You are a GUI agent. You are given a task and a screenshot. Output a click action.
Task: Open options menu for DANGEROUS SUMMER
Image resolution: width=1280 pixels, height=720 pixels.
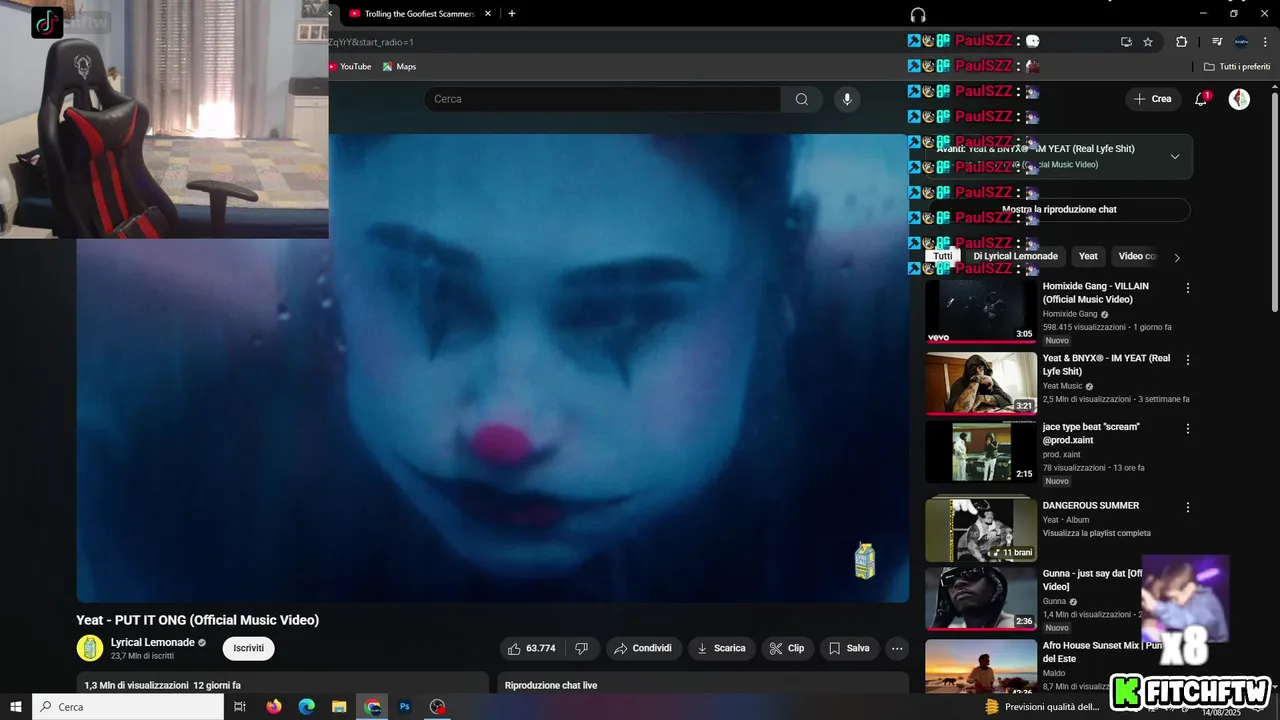tap(1188, 508)
